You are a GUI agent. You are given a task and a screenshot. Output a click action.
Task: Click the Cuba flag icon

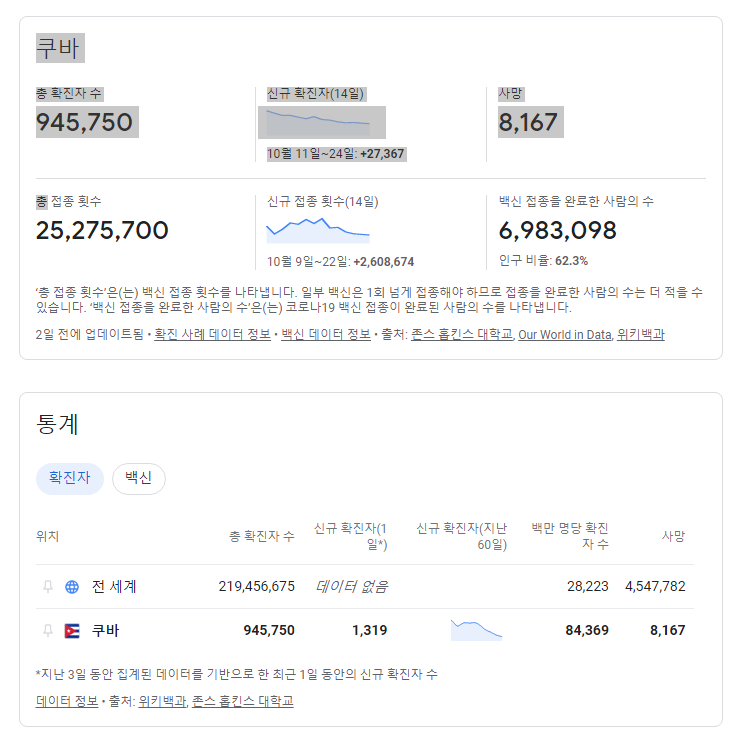click(x=72, y=631)
